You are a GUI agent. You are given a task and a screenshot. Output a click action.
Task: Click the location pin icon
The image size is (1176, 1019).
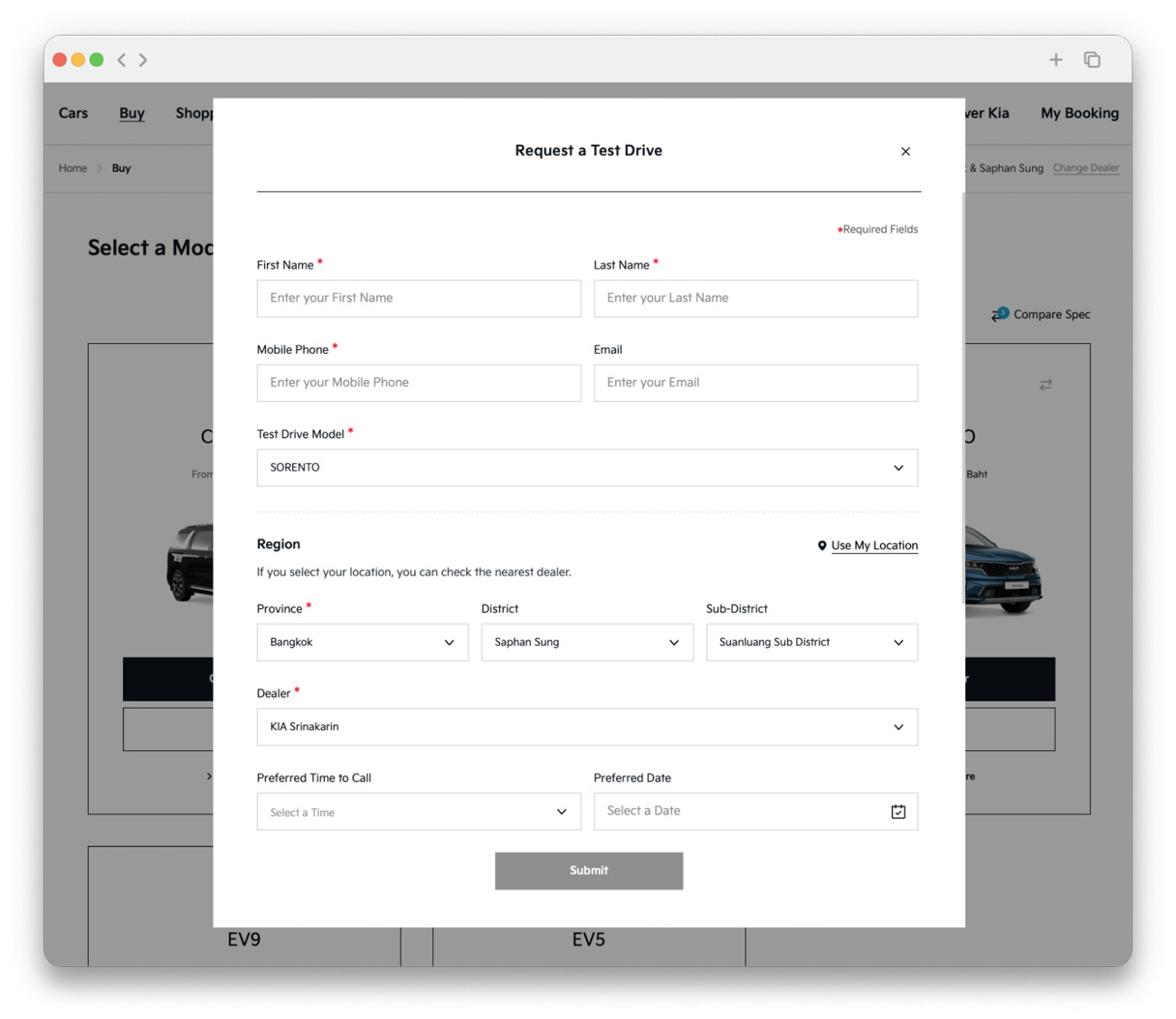pyautogui.click(x=822, y=546)
